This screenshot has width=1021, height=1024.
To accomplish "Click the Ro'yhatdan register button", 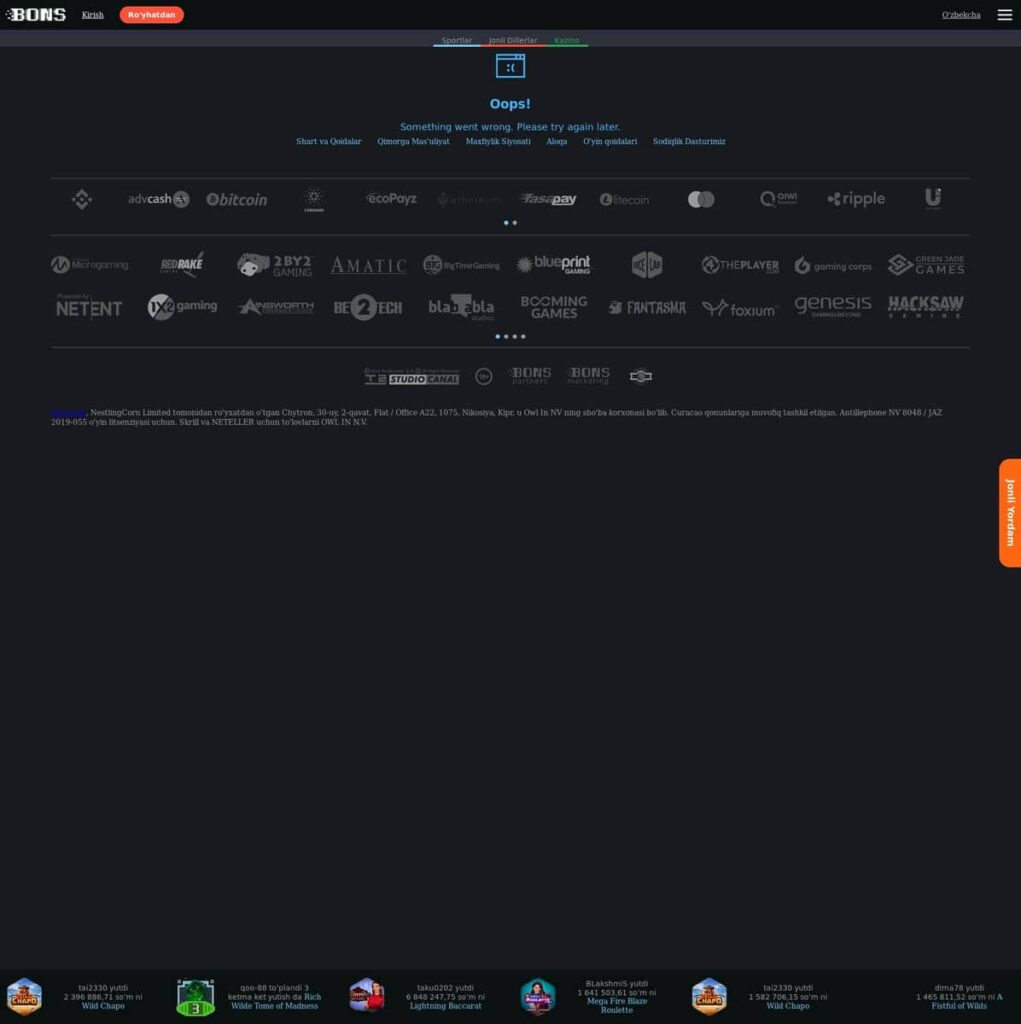I will (152, 14).
